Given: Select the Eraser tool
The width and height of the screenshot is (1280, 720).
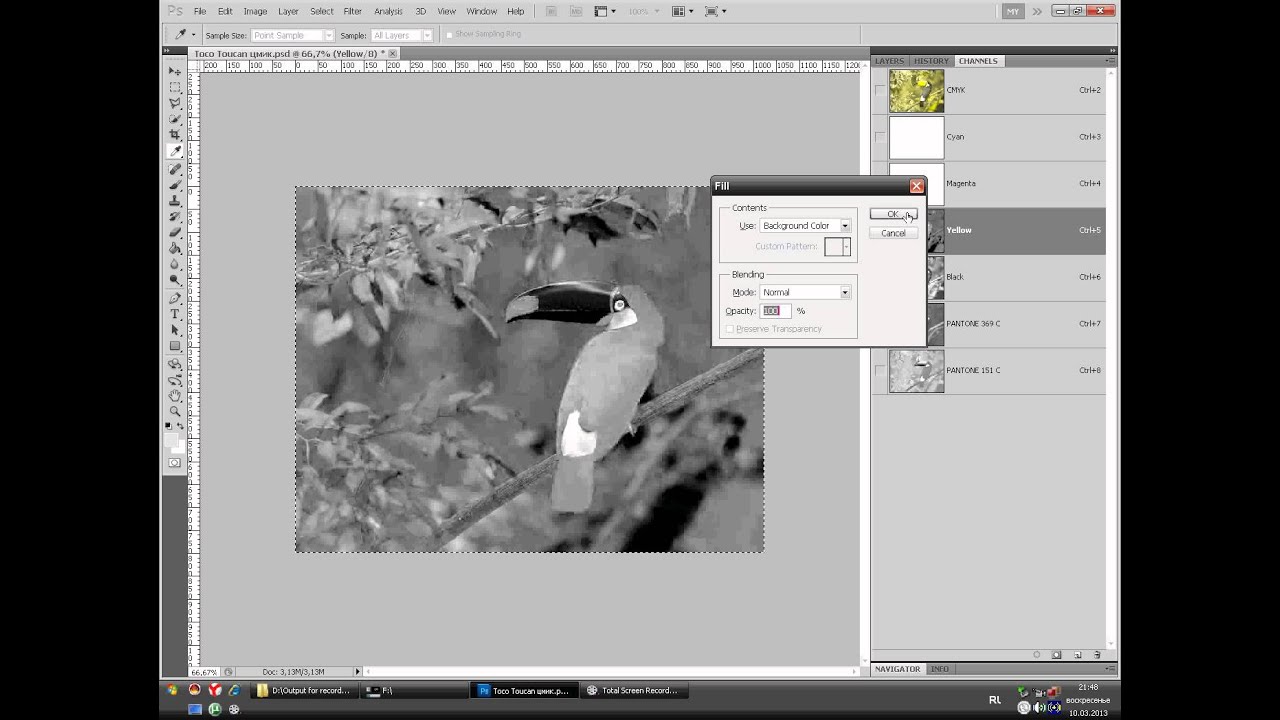Looking at the screenshot, I should [x=175, y=232].
